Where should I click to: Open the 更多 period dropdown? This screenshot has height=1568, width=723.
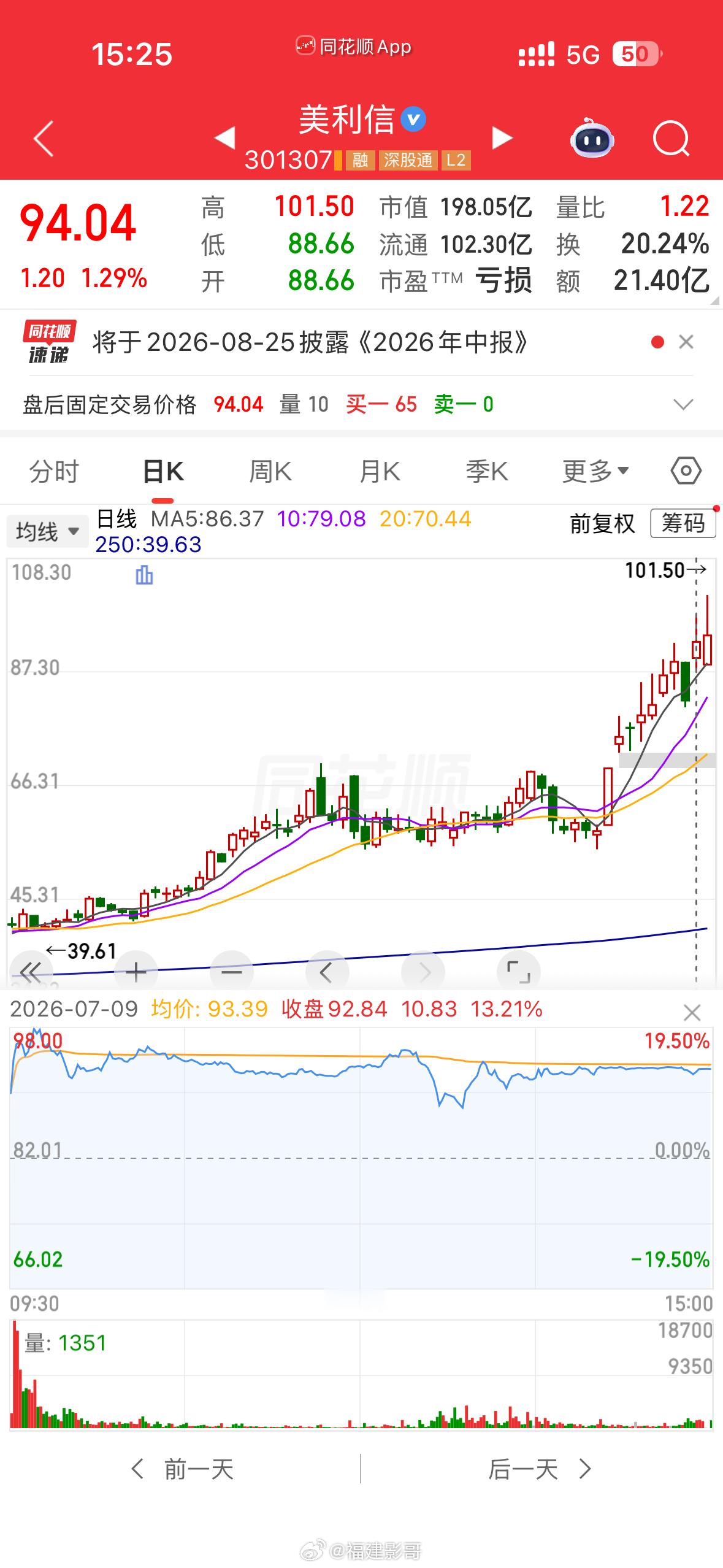596,471
